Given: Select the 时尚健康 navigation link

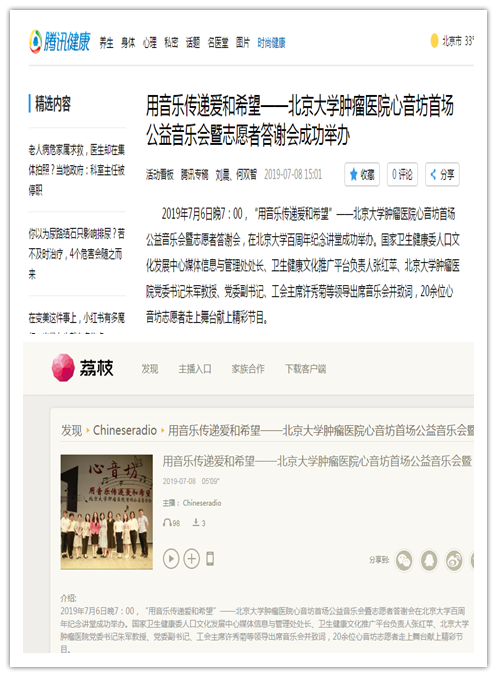Looking at the screenshot, I should click(271, 43).
